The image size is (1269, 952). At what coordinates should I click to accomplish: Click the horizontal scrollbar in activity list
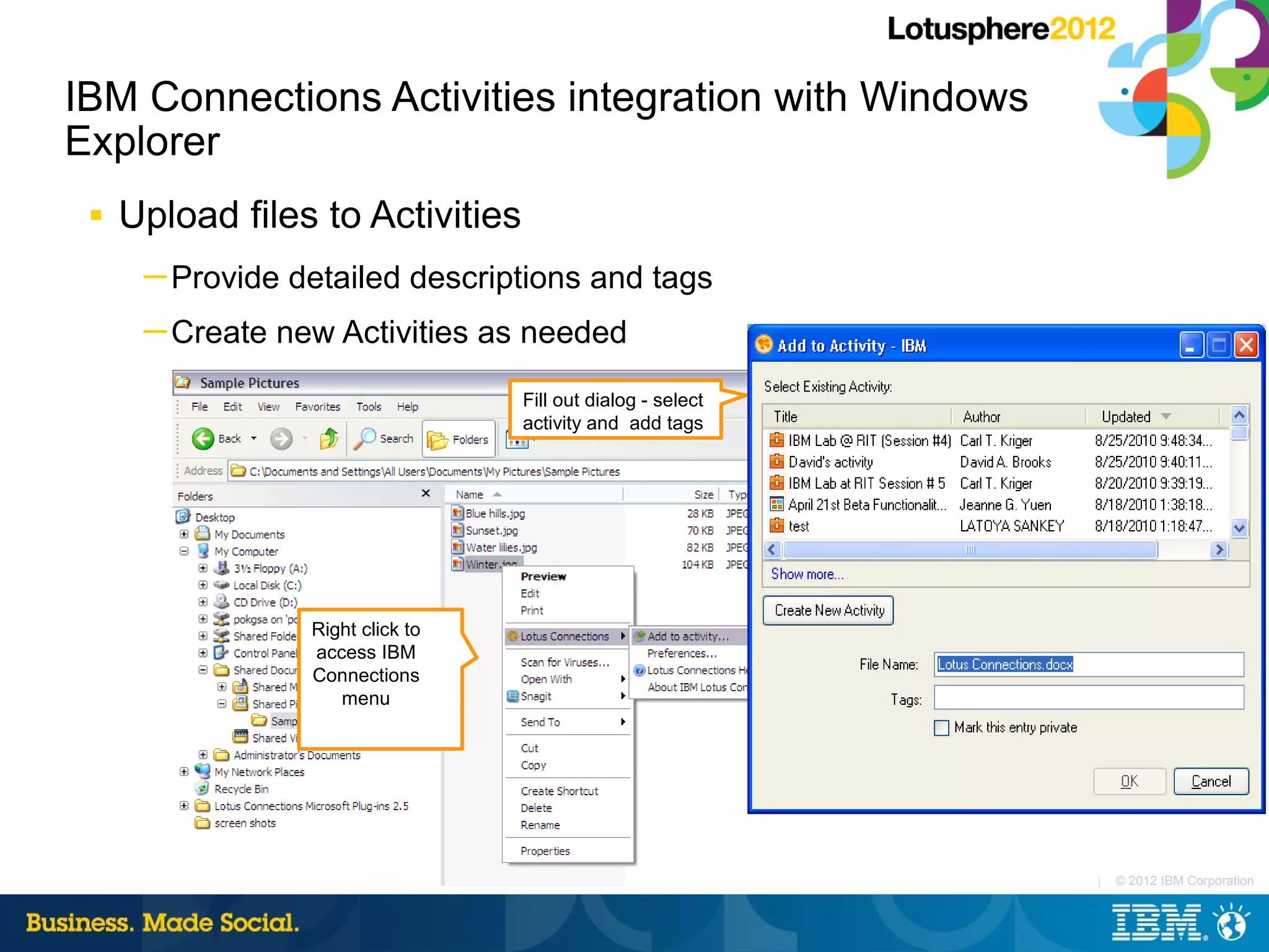tap(970, 549)
